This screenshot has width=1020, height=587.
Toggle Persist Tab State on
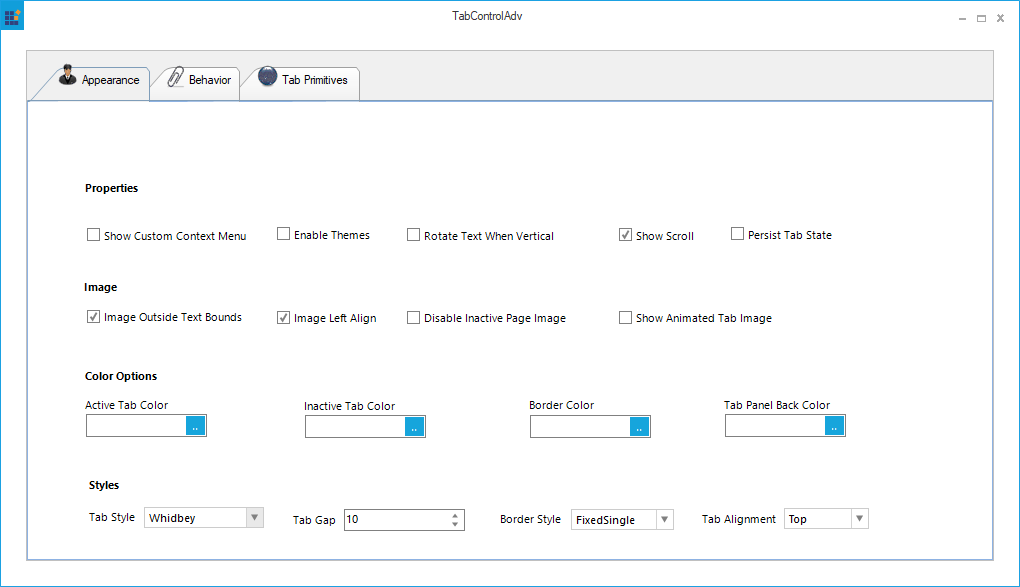[737, 232]
